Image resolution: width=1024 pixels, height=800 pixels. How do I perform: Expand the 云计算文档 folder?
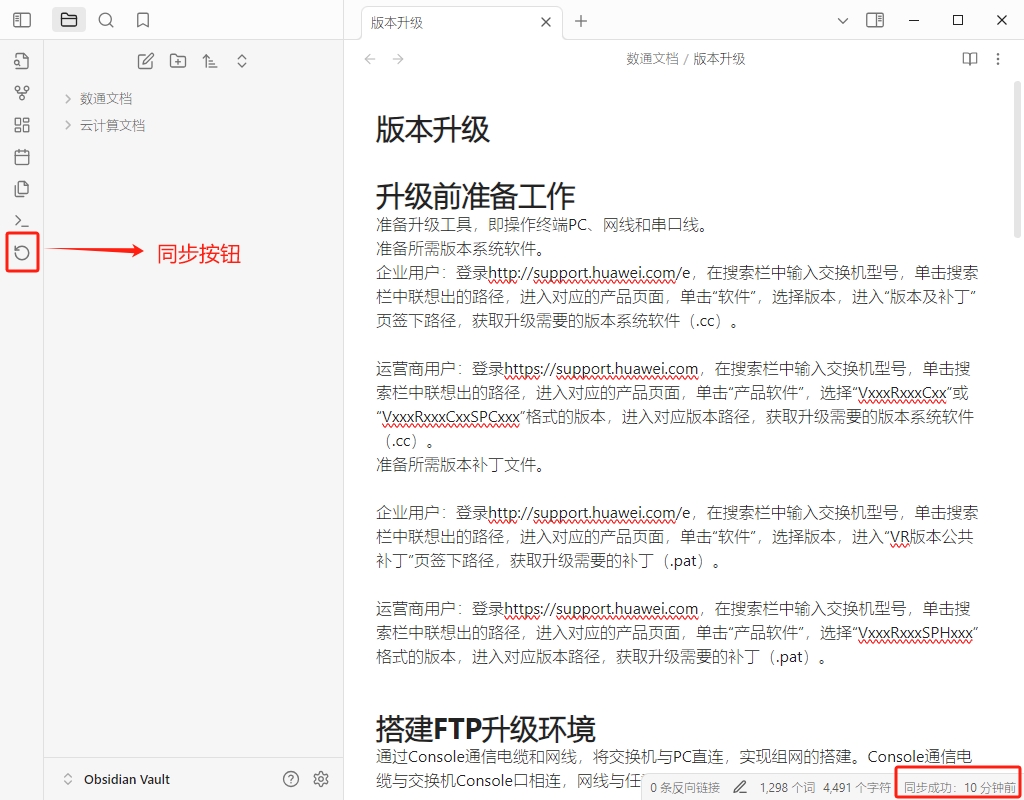point(112,126)
